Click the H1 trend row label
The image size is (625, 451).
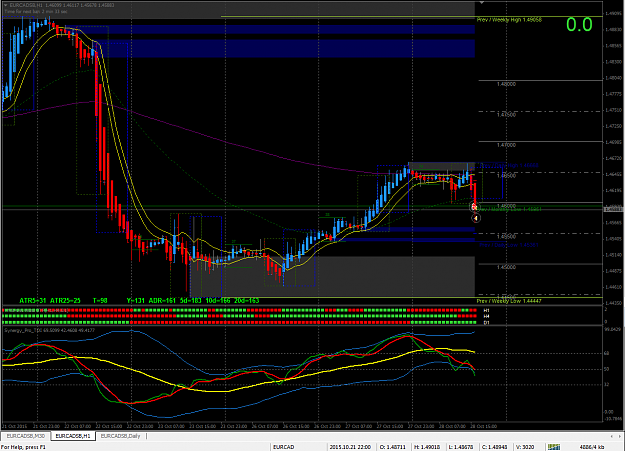pos(486,310)
